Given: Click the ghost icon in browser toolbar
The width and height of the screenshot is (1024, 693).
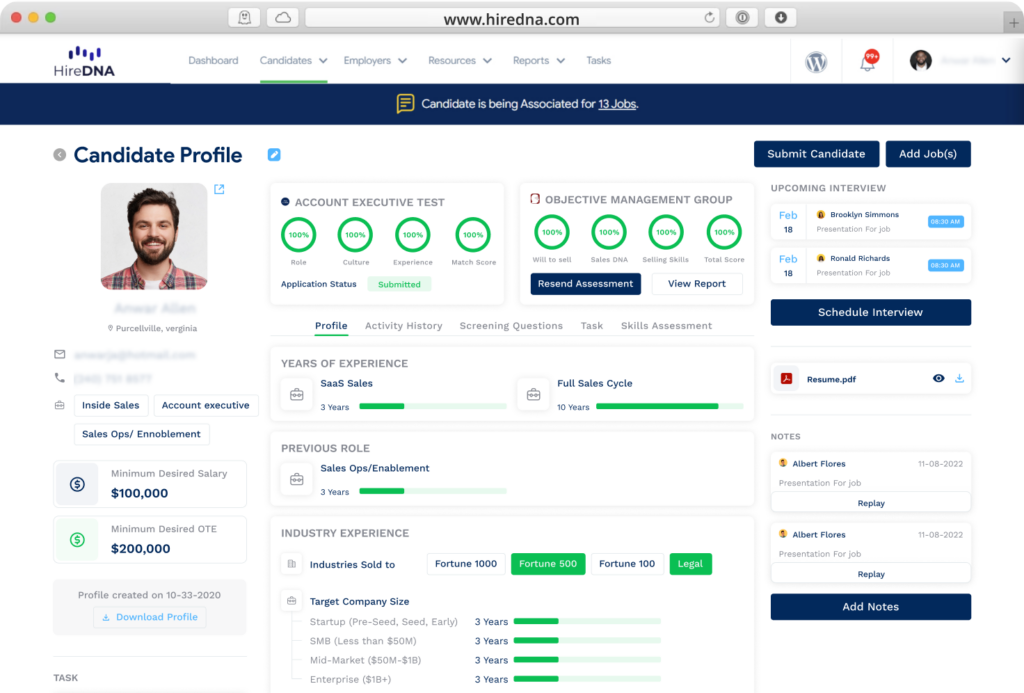Looking at the screenshot, I should point(244,18).
